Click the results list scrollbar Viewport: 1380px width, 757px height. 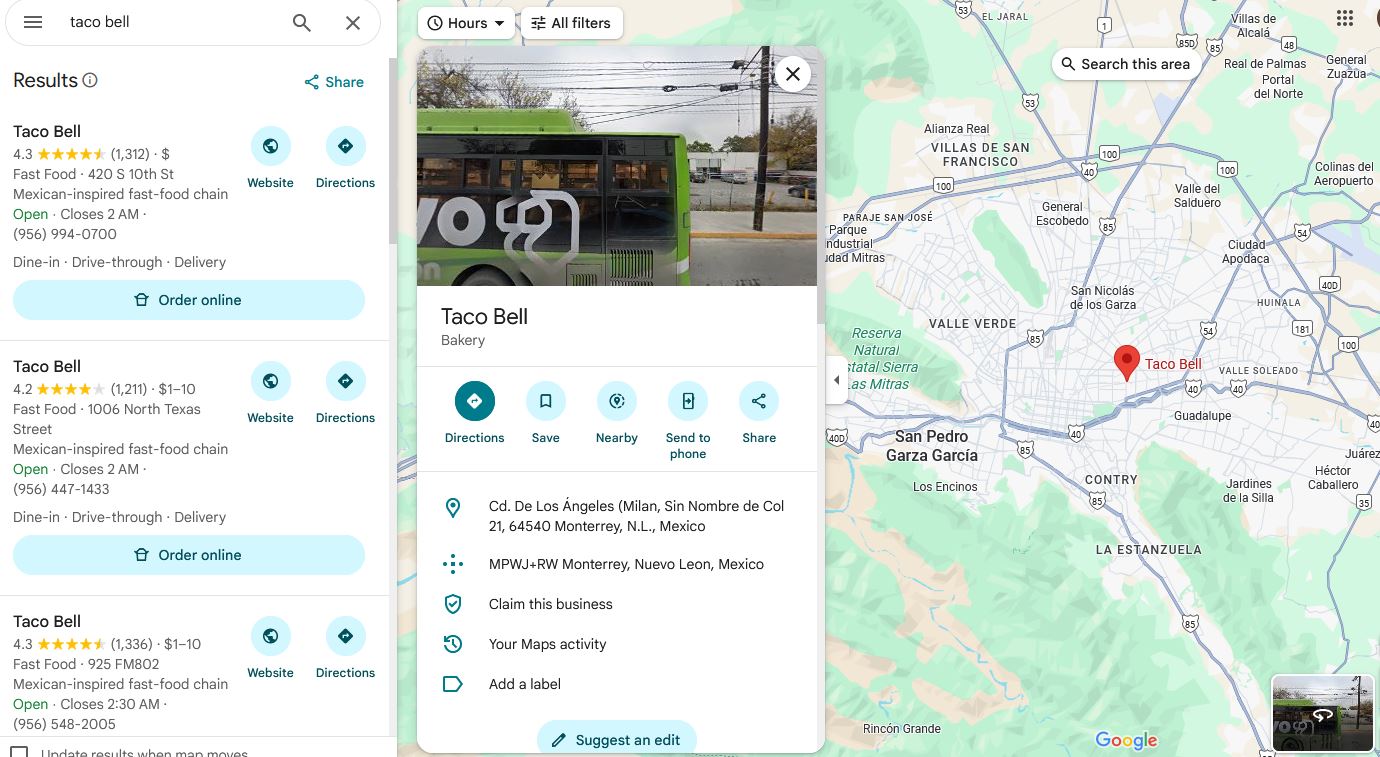(x=393, y=150)
